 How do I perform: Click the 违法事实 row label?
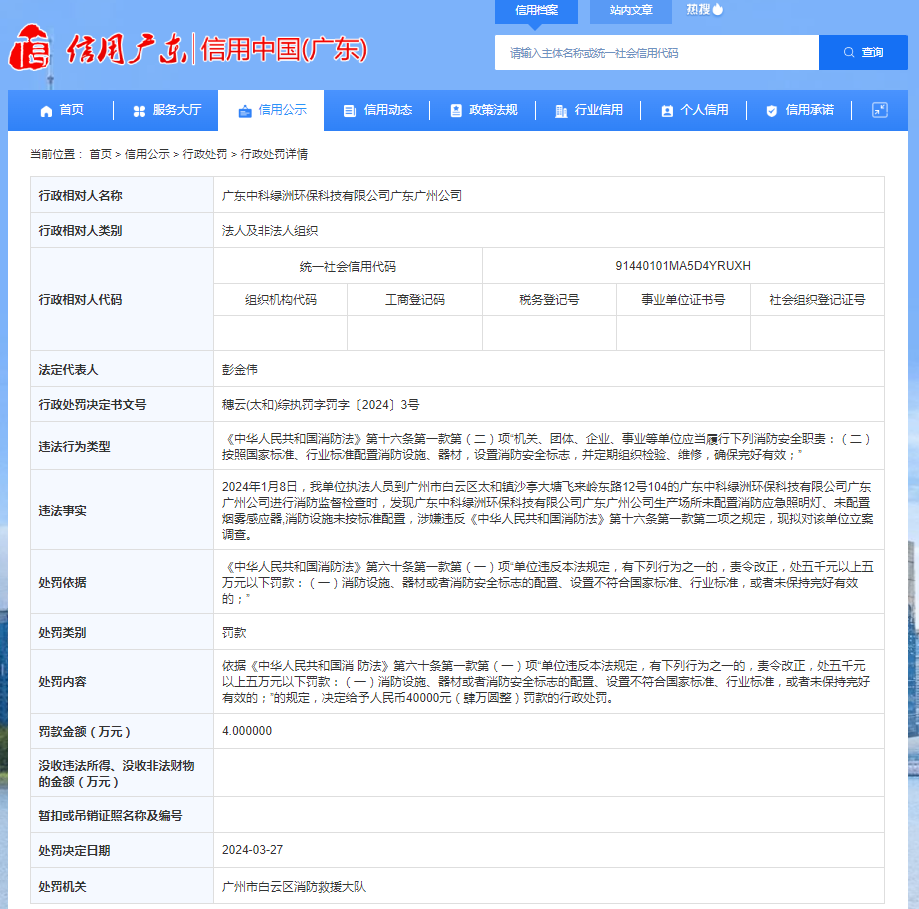(x=62, y=511)
